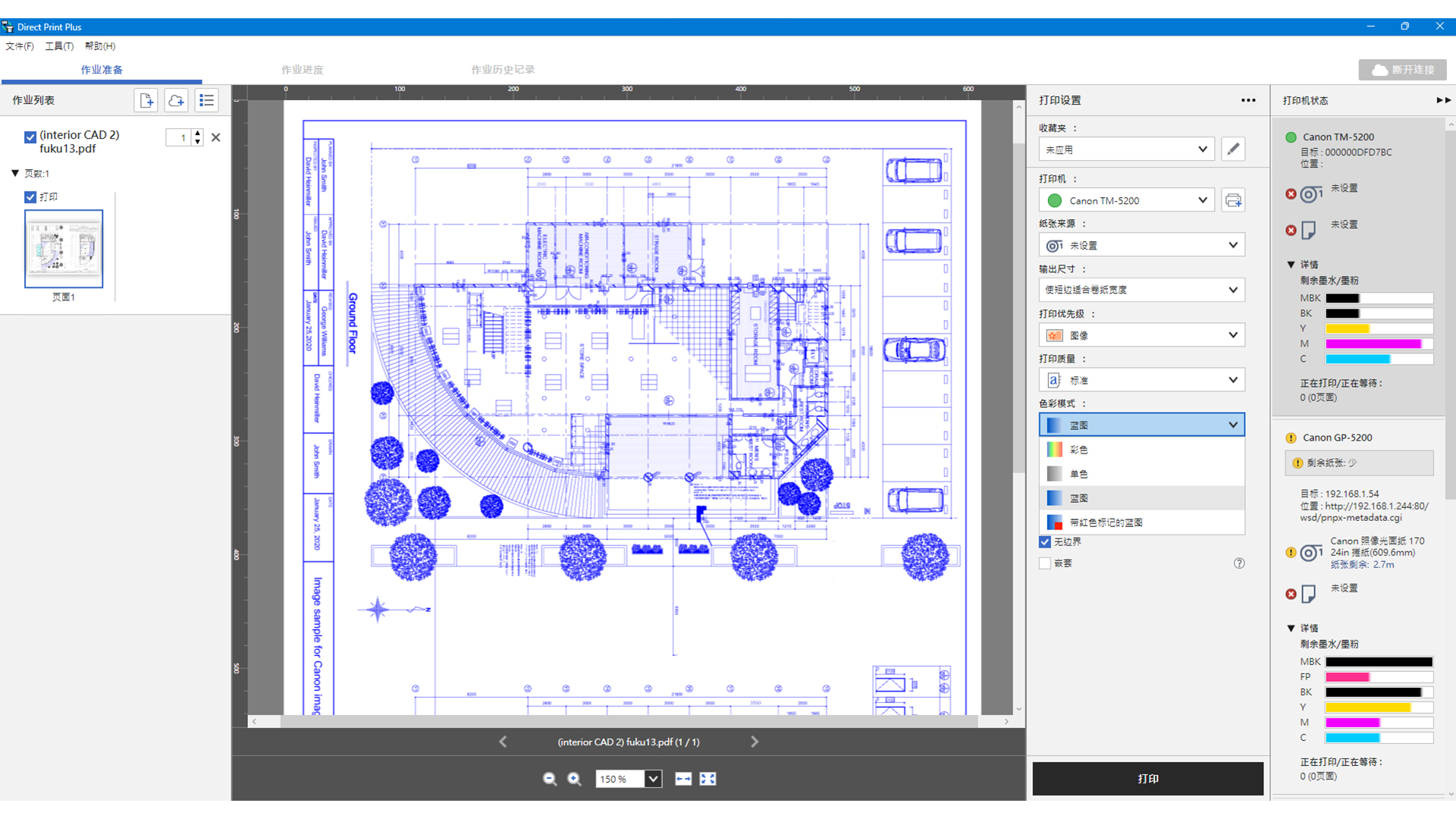Click the pencil edit favorites icon

coord(1233,149)
